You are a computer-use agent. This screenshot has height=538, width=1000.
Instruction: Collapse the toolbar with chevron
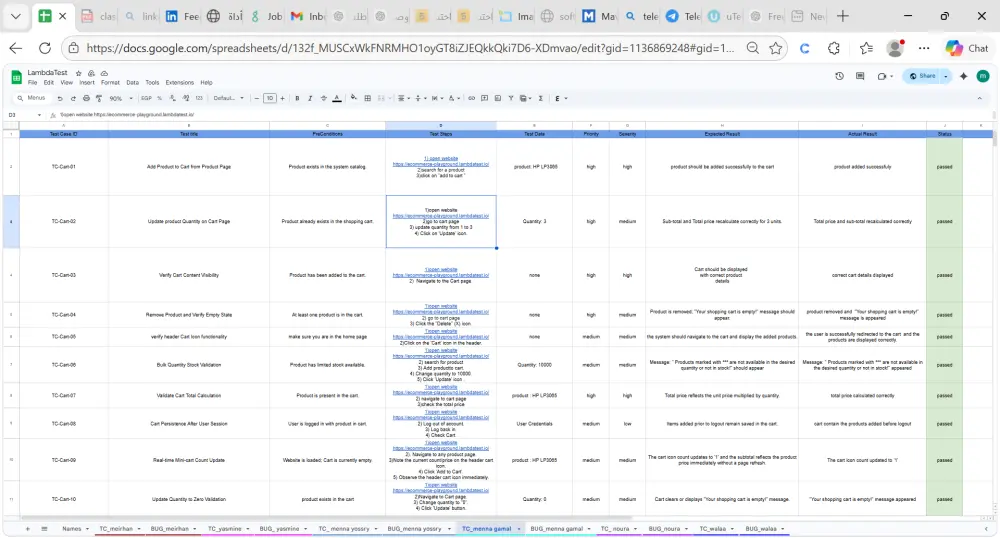980,98
